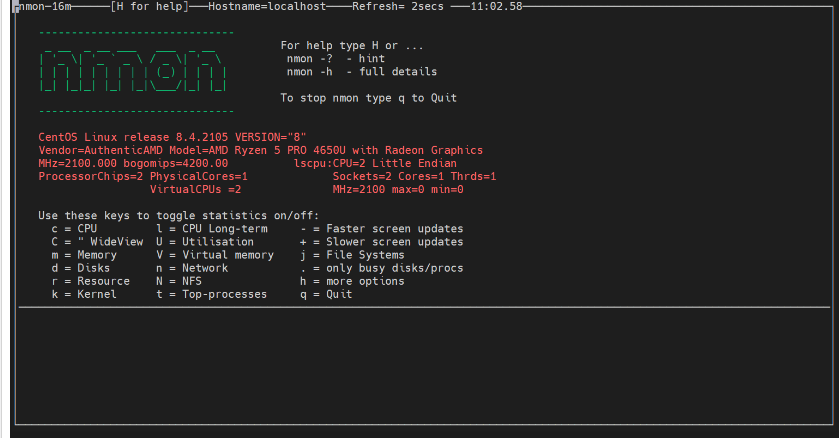Click 'VirtualCPUs =2' text

195,189
